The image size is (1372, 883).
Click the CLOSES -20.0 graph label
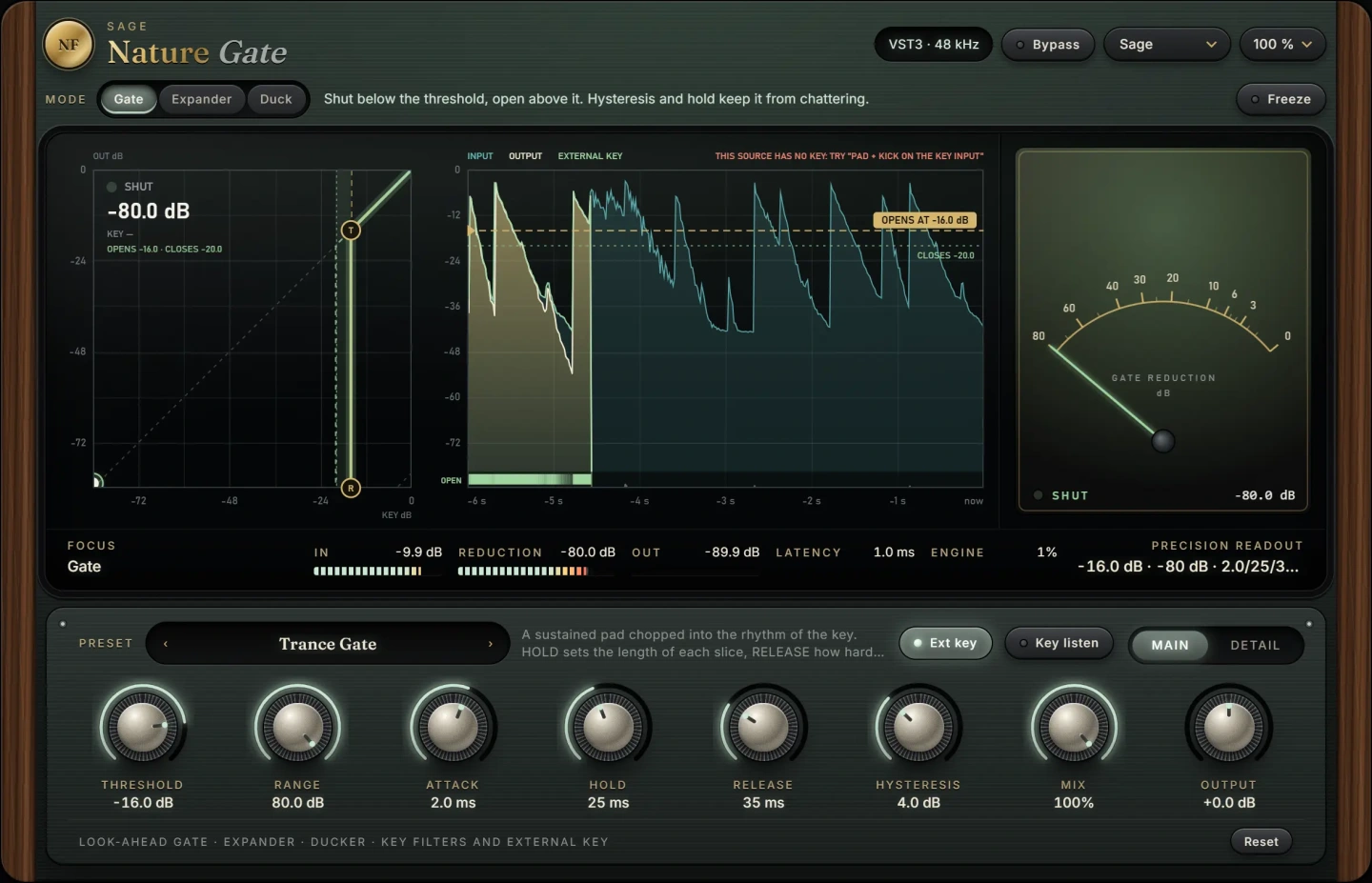tap(945, 255)
